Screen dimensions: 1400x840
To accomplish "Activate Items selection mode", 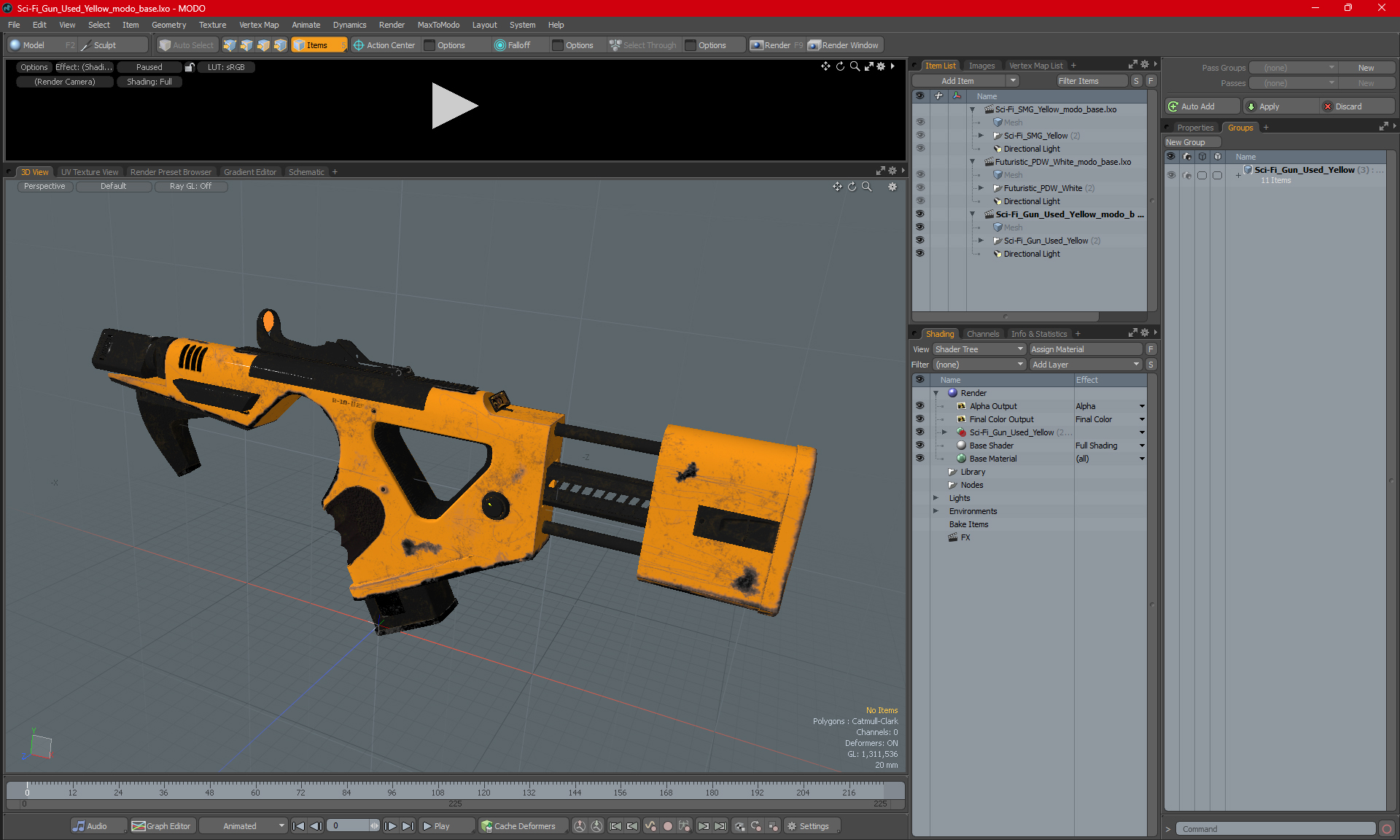I will pyautogui.click(x=318, y=45).
